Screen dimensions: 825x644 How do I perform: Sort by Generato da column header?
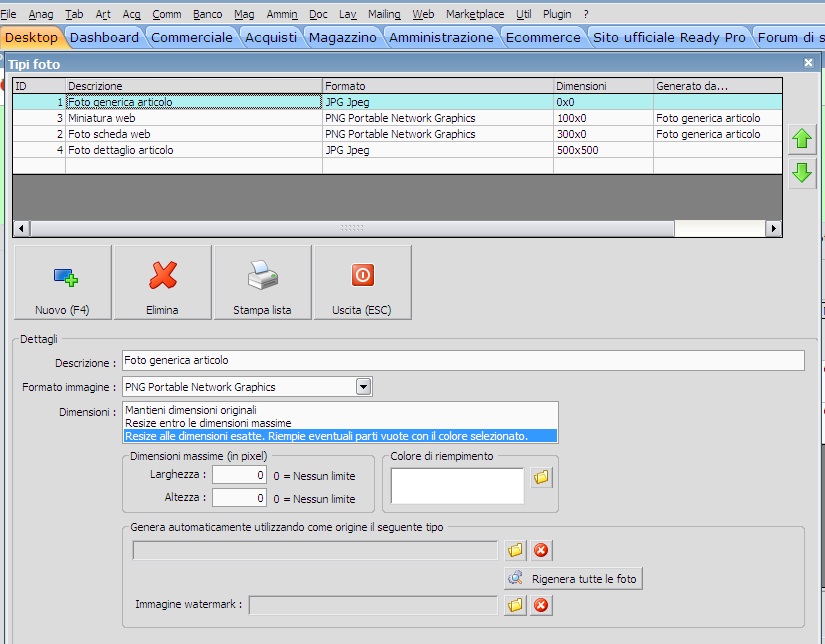point(718,86)
